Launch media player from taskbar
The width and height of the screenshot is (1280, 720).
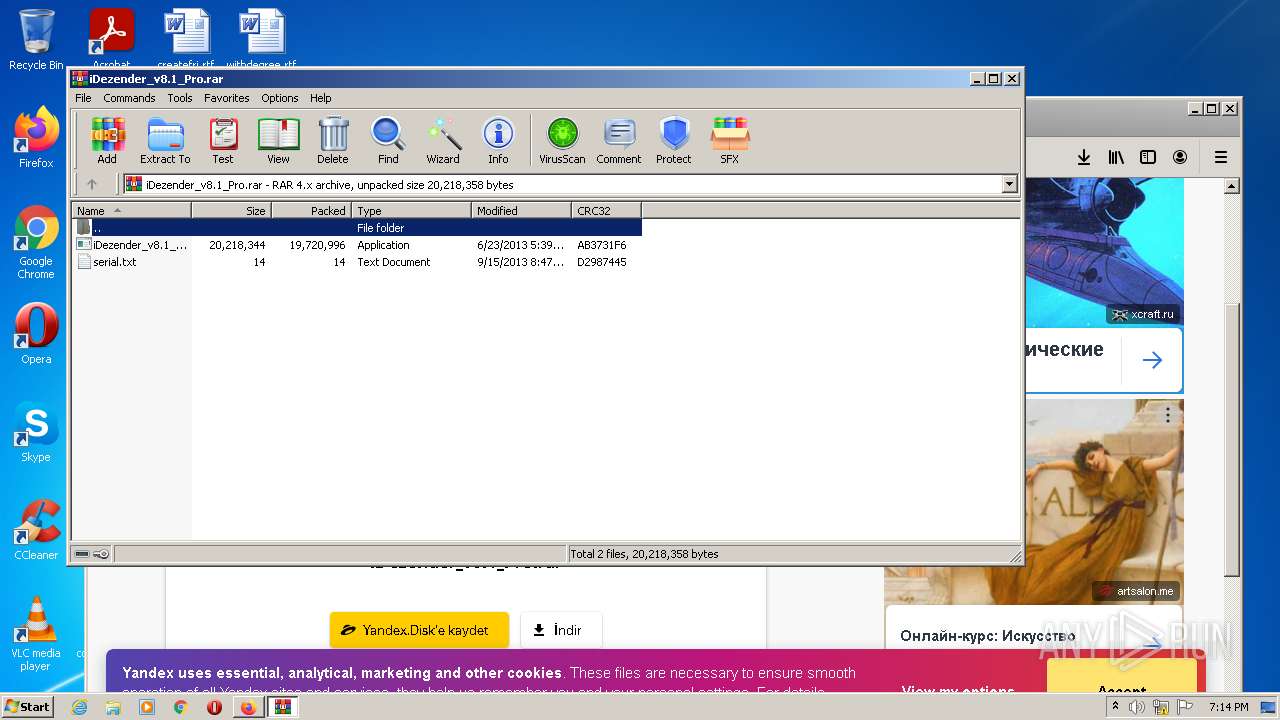pos(147,707)
